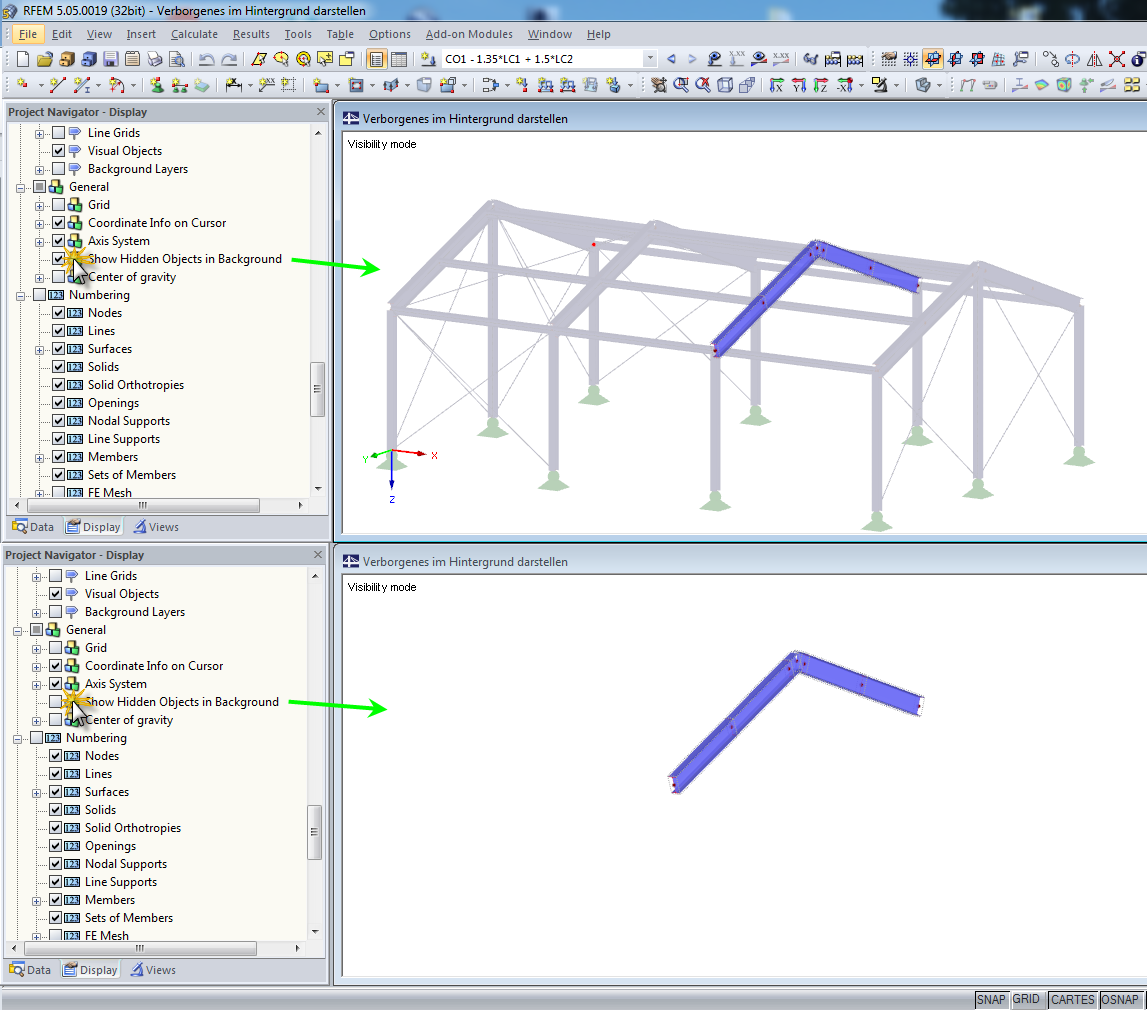
Task: Click the Open folder icon
Action: pyautogui.click(x=45, y=59)
